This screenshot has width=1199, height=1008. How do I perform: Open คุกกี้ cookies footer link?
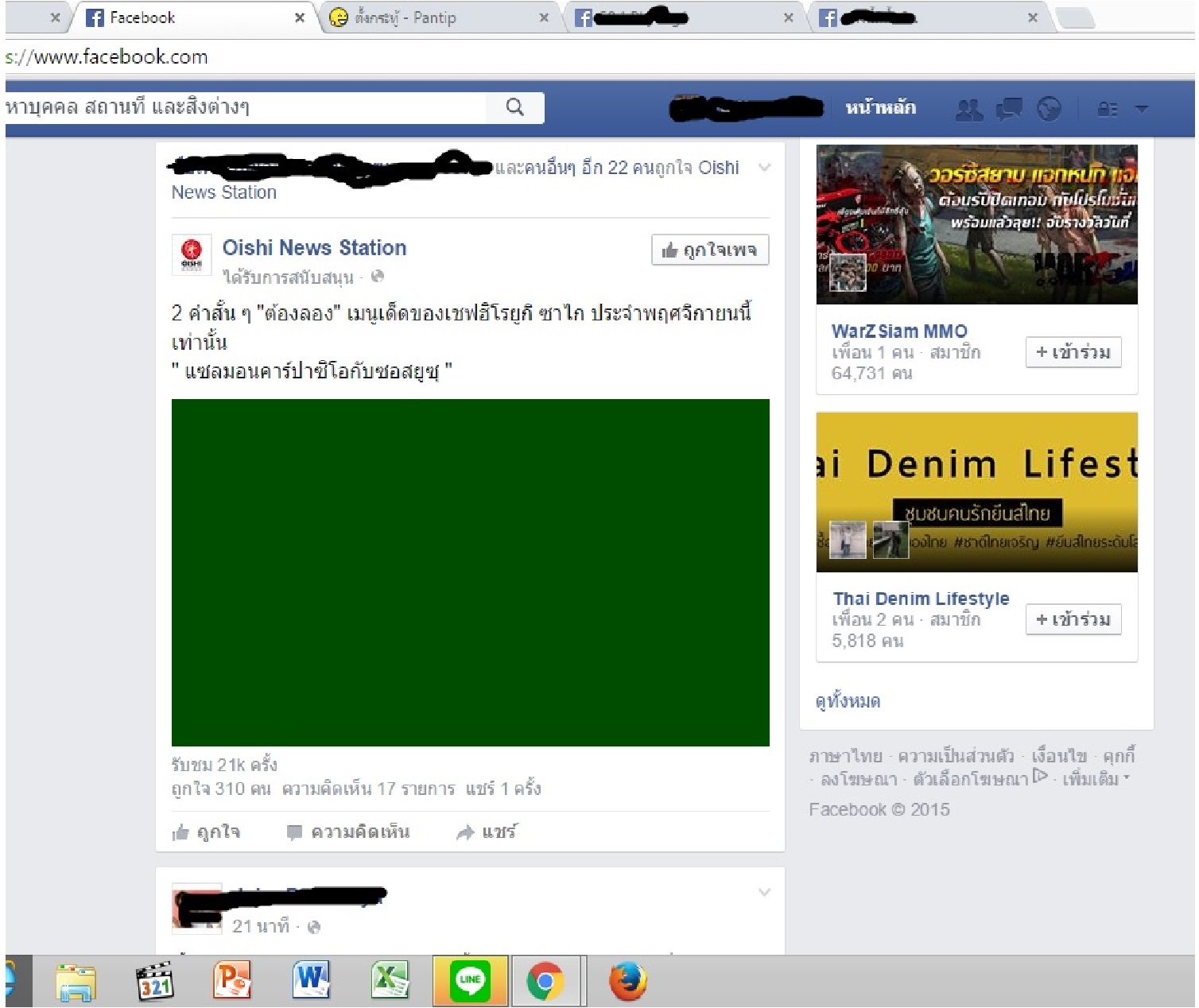1119,756
